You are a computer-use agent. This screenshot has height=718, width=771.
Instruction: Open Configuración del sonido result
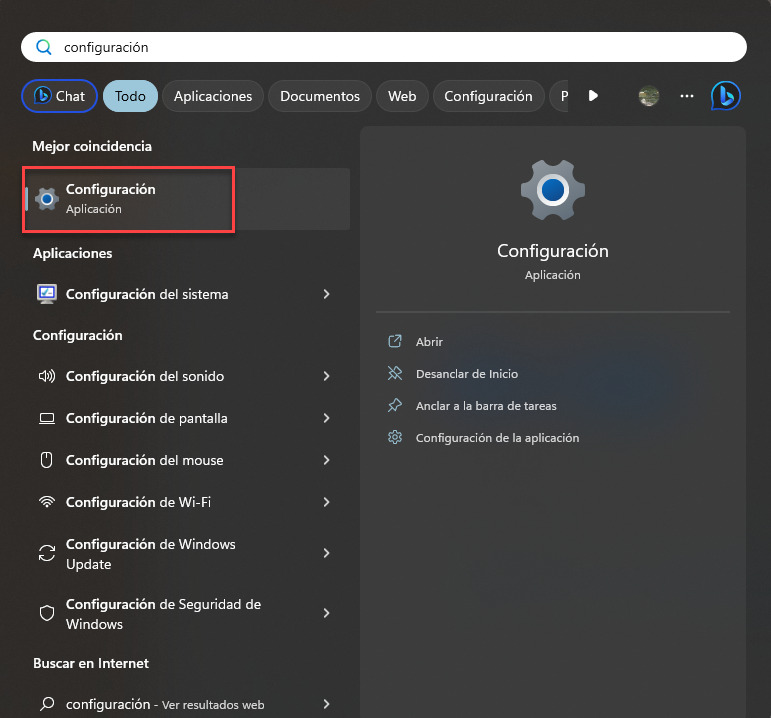coord(186,376)
